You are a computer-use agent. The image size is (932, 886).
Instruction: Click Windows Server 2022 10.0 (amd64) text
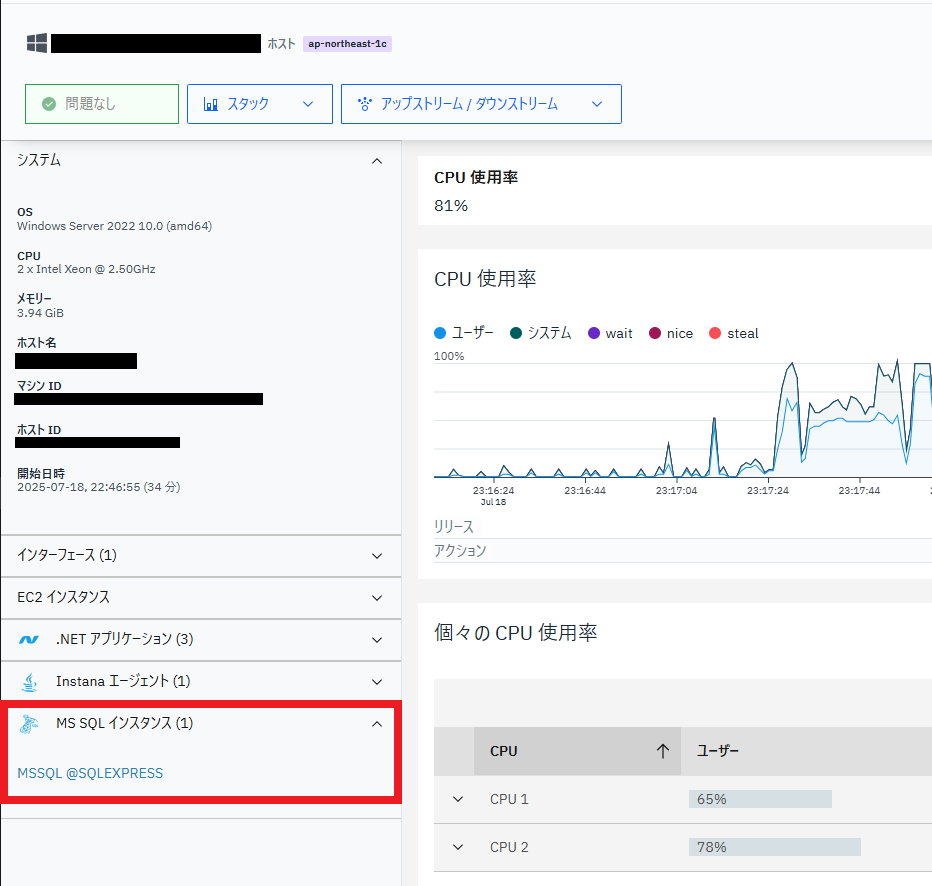(x=115, y=226)
